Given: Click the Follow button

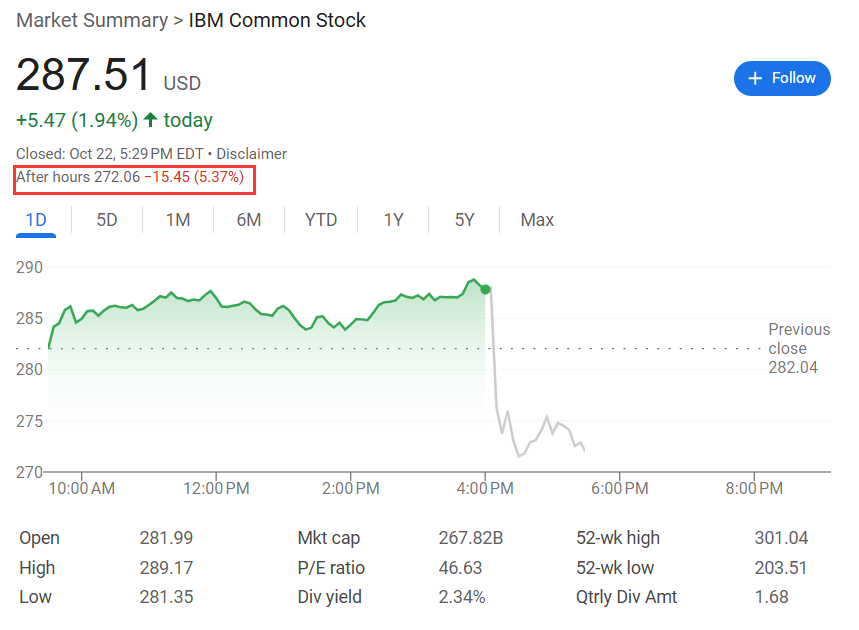Looking at the screenshot, I should [x=782, y=78].
